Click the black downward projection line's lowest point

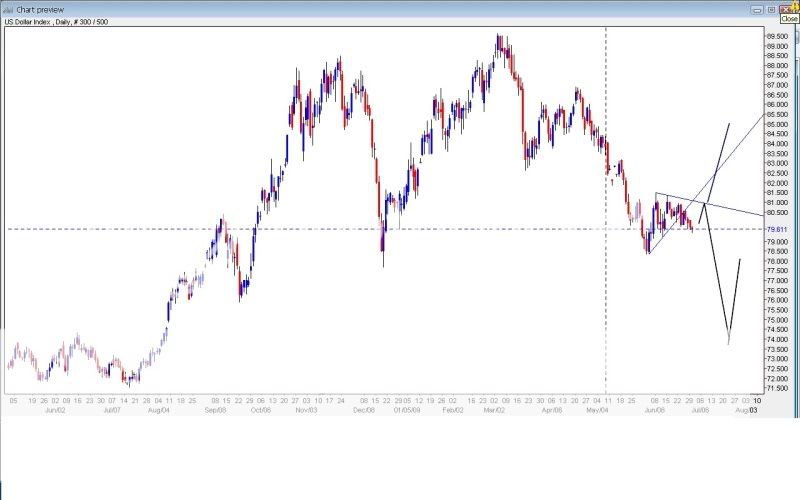pos(728,344)
